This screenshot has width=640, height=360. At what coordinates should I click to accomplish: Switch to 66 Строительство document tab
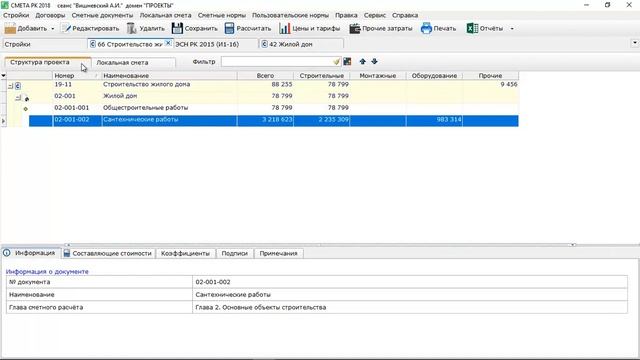click(126, 44)
